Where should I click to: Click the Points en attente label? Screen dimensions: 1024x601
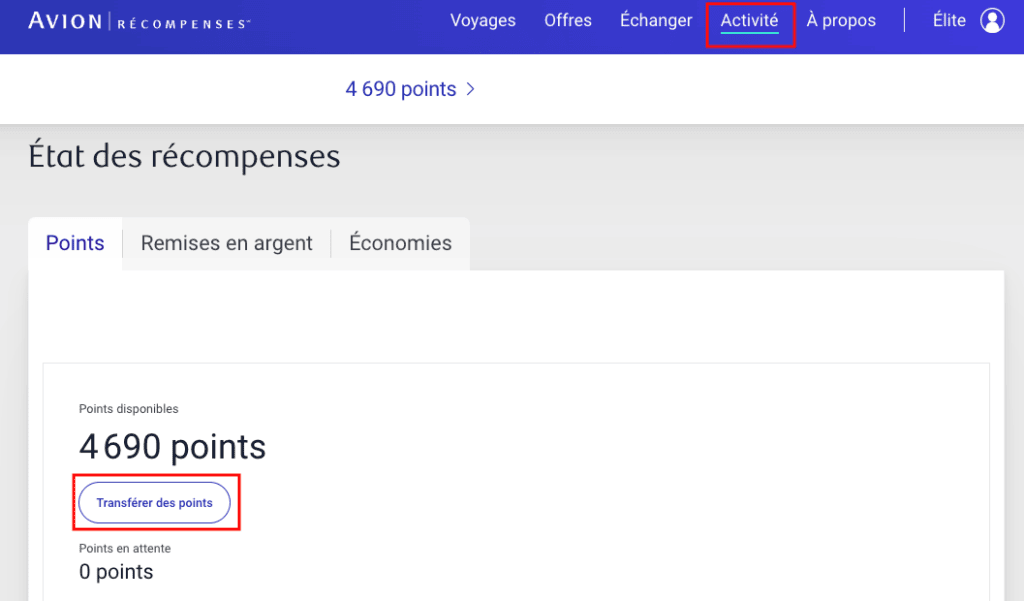(x=125, y=549)
